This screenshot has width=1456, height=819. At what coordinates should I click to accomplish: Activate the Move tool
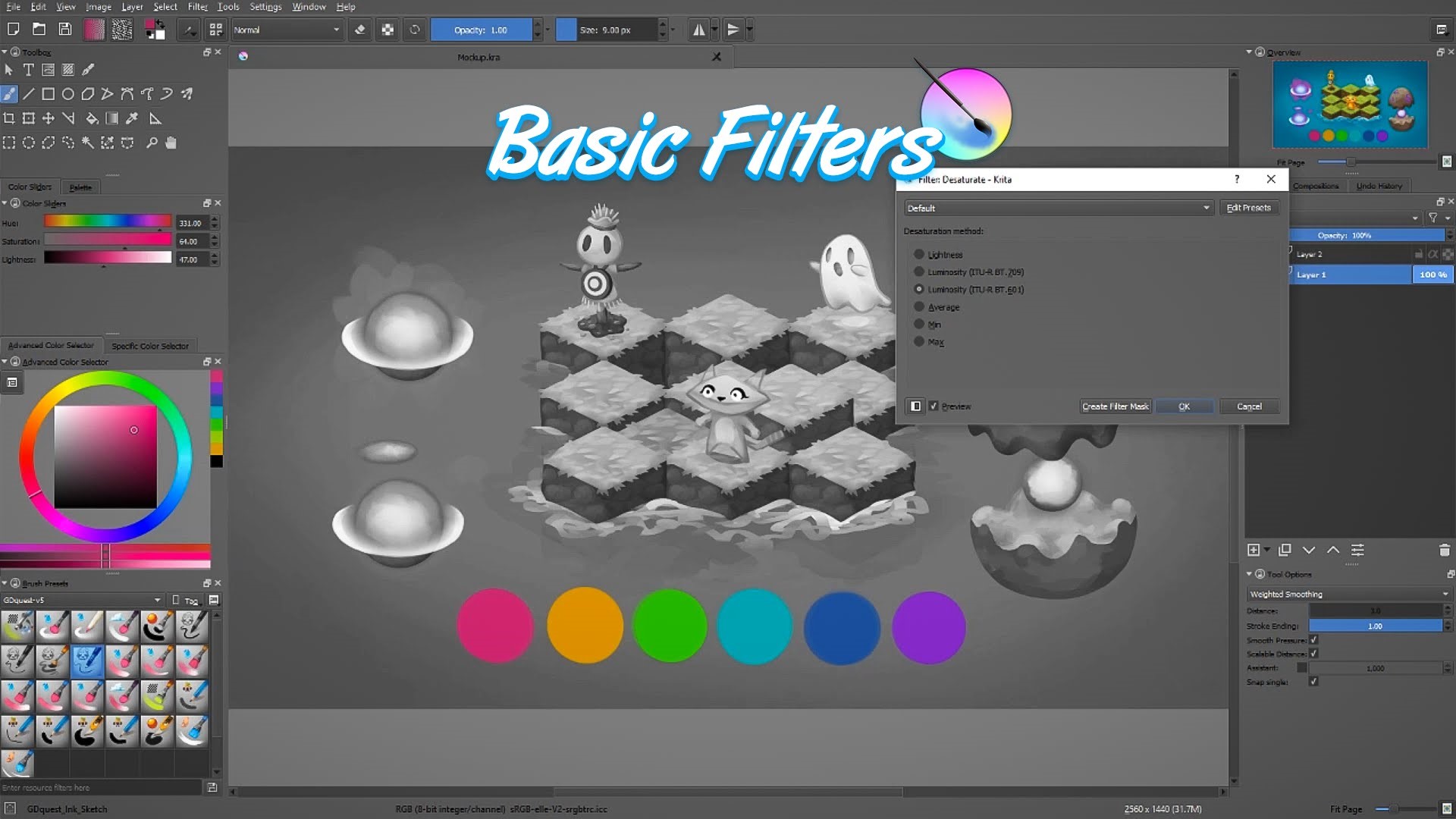48,118
